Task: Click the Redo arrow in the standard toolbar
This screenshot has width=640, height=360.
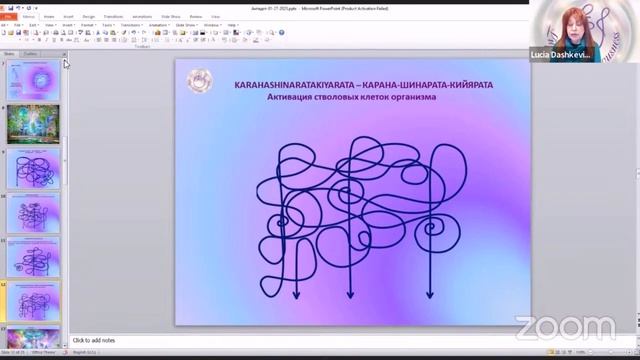Action: (x=144, y=33)
